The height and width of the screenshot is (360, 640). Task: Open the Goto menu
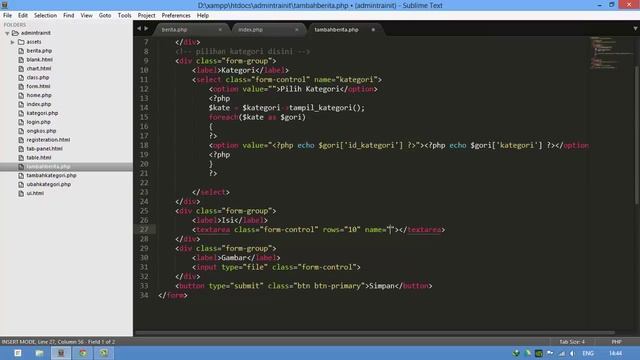(x=105, y=16)
